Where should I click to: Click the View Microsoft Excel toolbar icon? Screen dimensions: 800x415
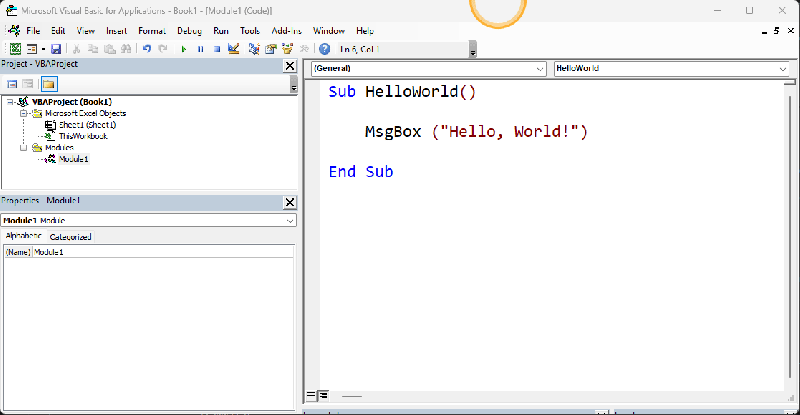click(15, 49)
